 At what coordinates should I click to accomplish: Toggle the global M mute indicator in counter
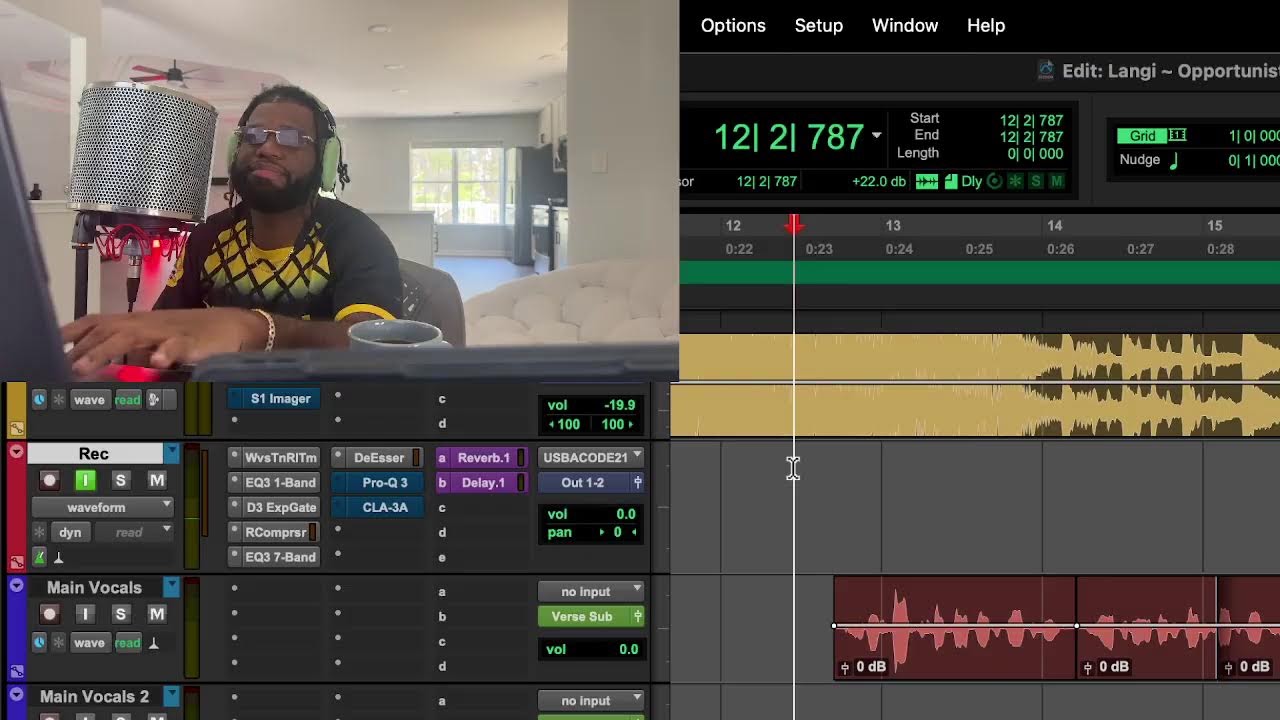[1056, 182]
